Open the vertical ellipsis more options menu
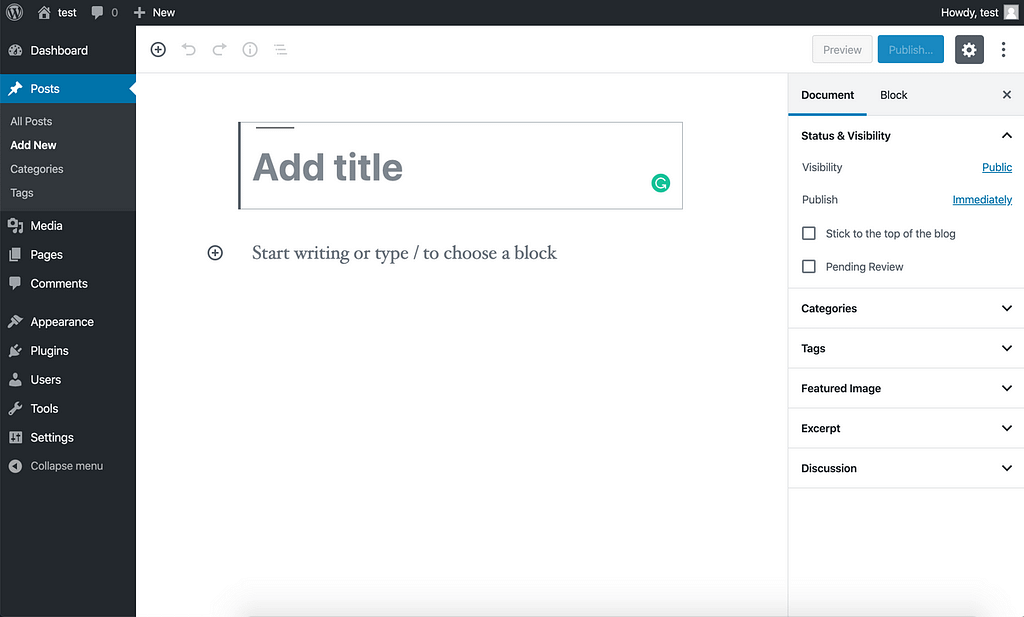This screenshot has width=1024, height=617. (1004, 50)
